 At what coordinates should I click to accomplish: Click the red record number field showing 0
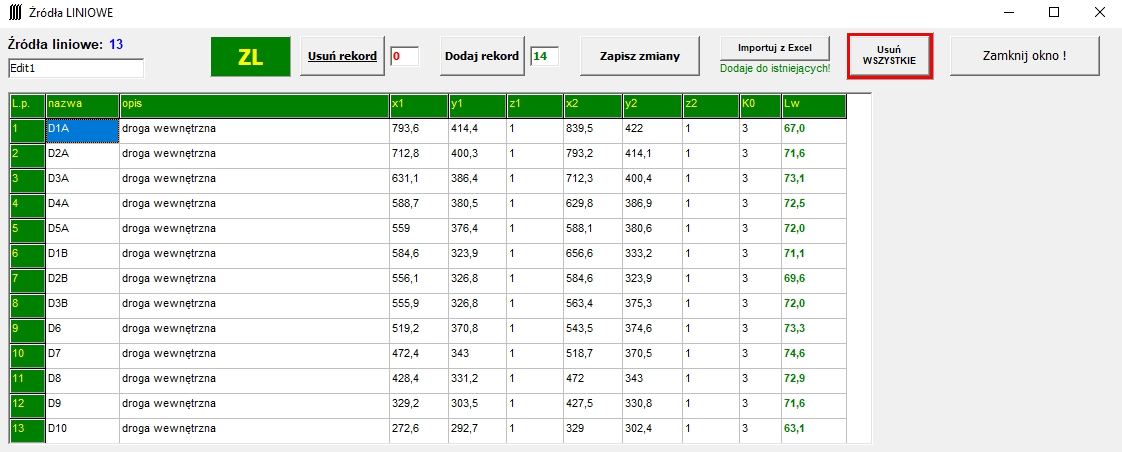(404, 56)
